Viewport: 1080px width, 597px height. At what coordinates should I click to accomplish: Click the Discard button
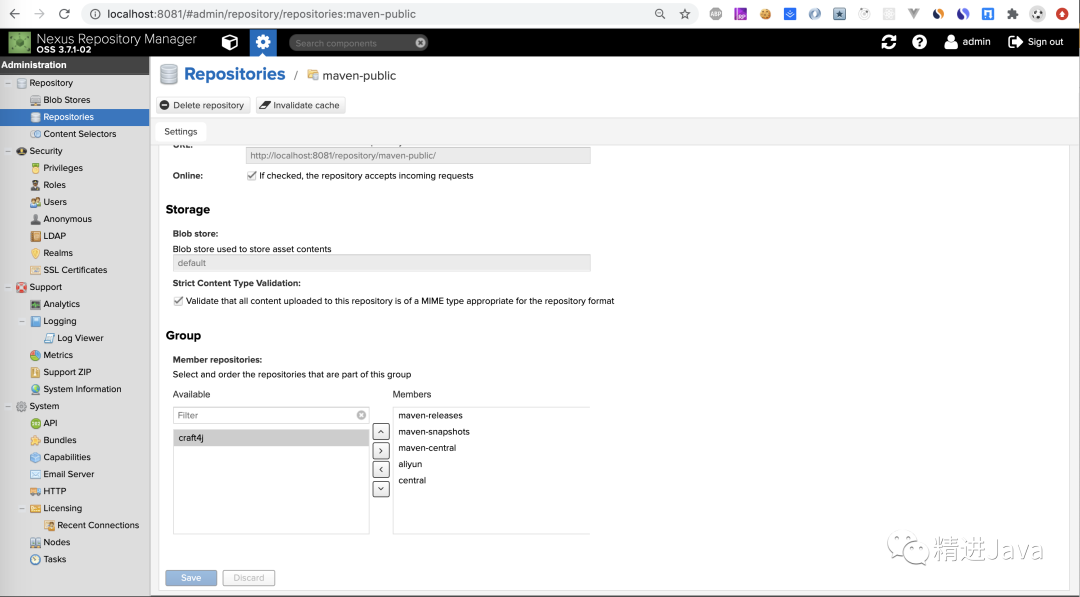249,578
